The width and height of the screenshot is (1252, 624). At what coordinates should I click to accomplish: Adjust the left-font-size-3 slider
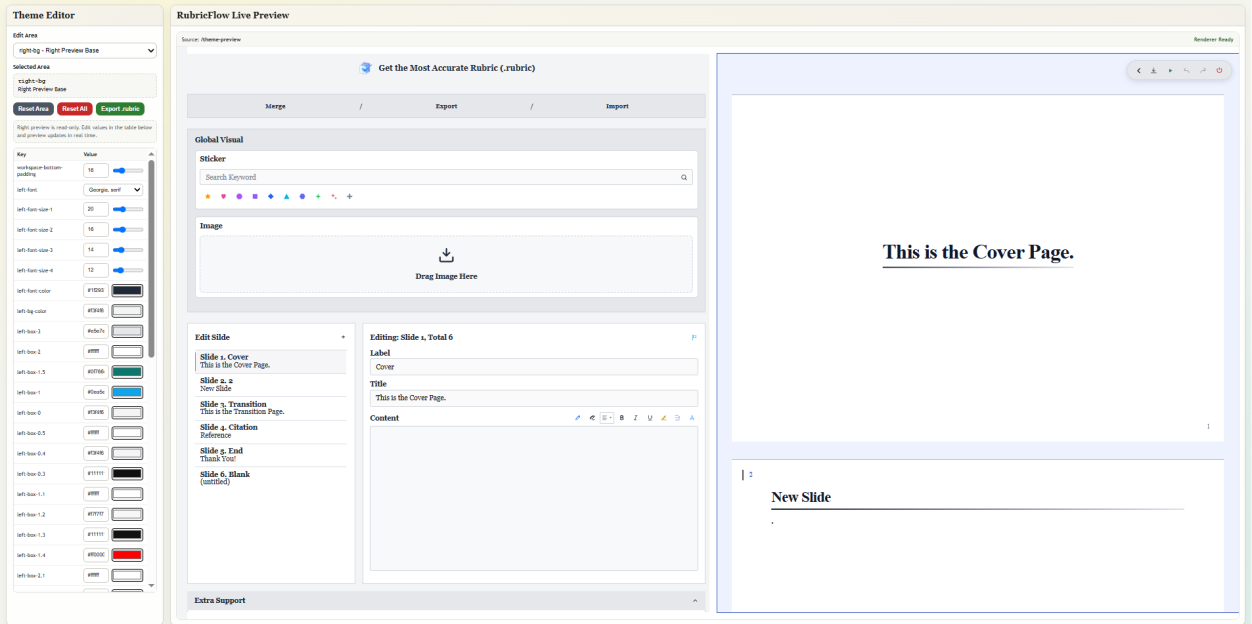pos(127,250)
